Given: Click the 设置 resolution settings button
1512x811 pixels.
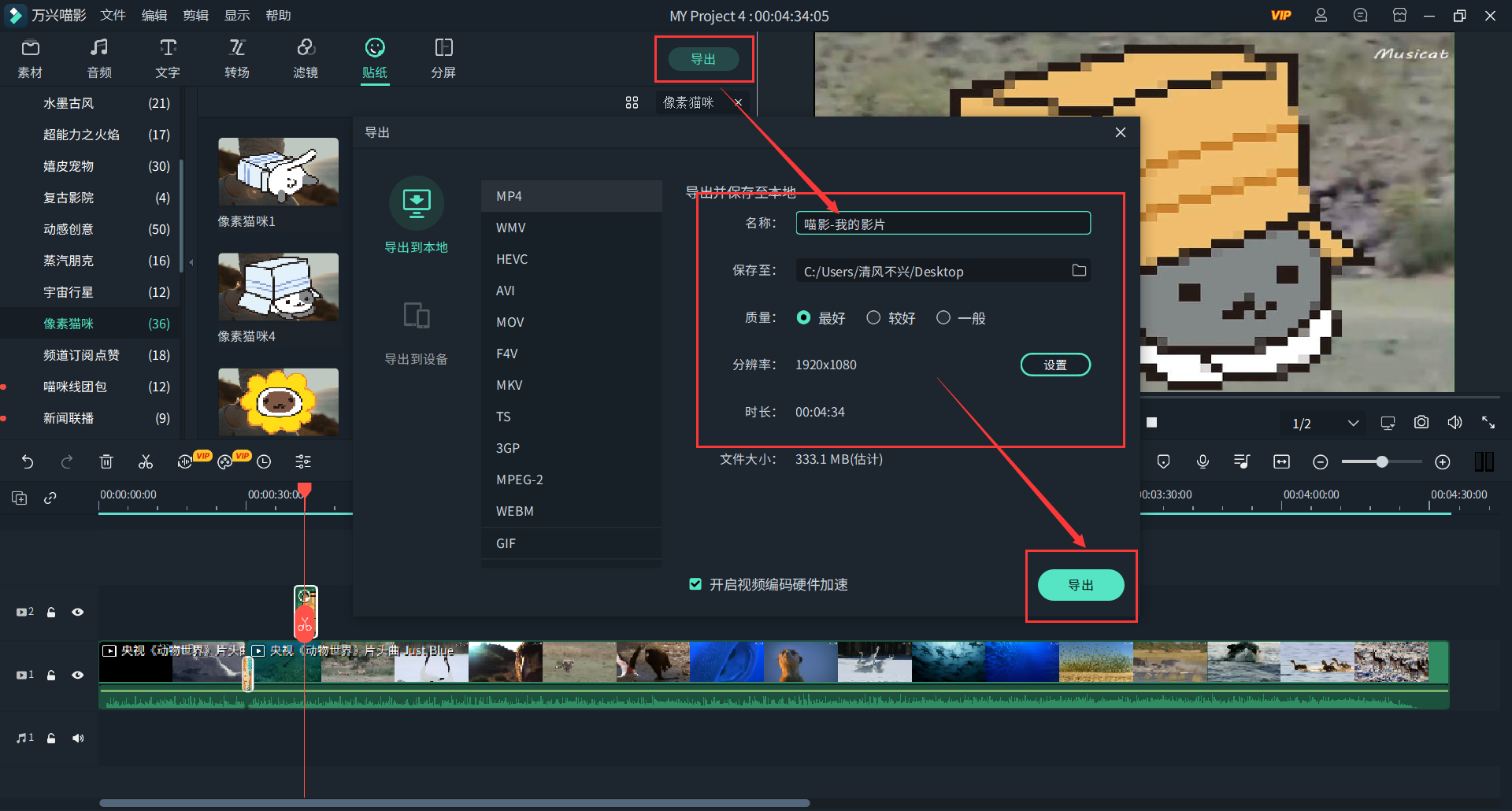Looking at the screenshot, I should pyautogui.click(x=1055, y=365).
